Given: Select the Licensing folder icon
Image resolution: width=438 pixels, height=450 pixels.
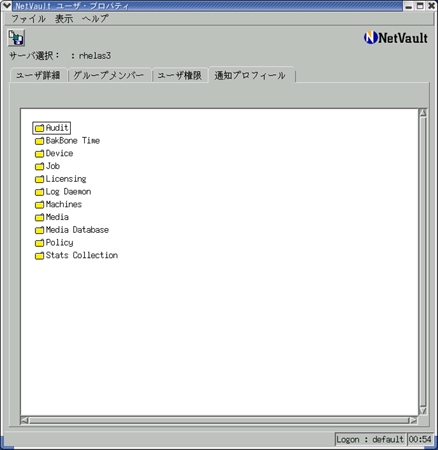Looking at the screenshot, I should [39, 179].
